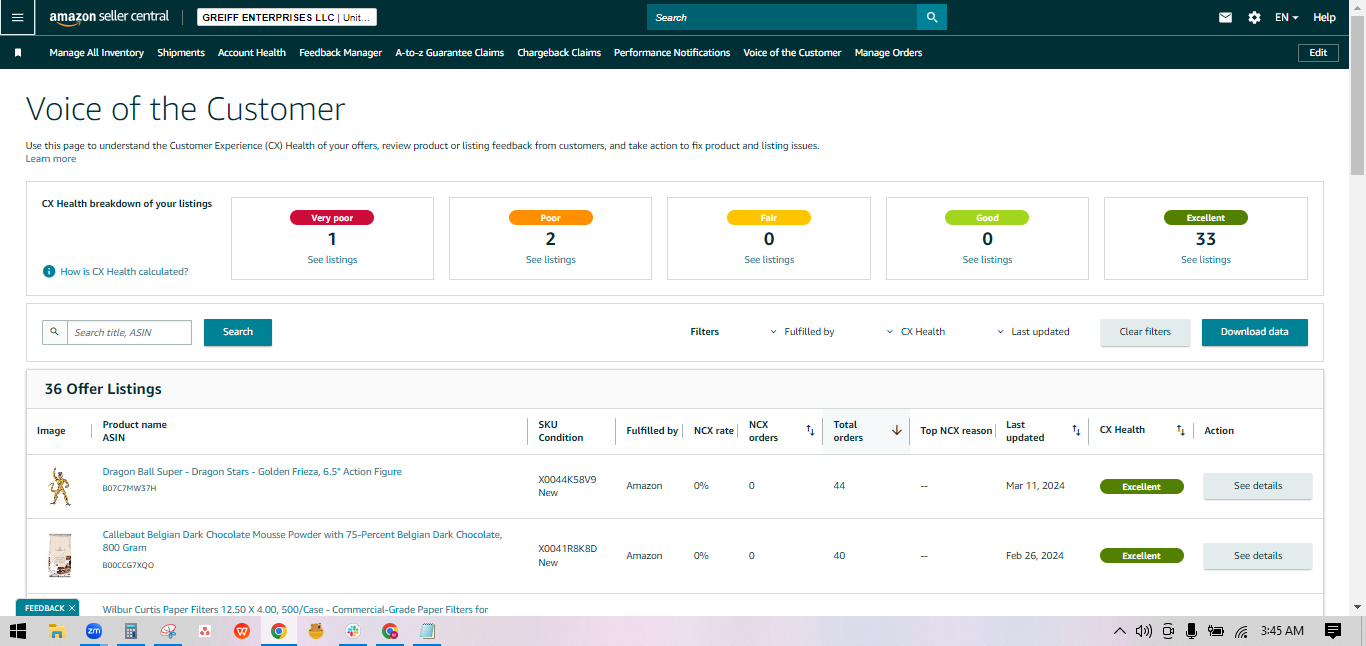
Task: Click How is CX Health calculated link
Action: (124, 272)
